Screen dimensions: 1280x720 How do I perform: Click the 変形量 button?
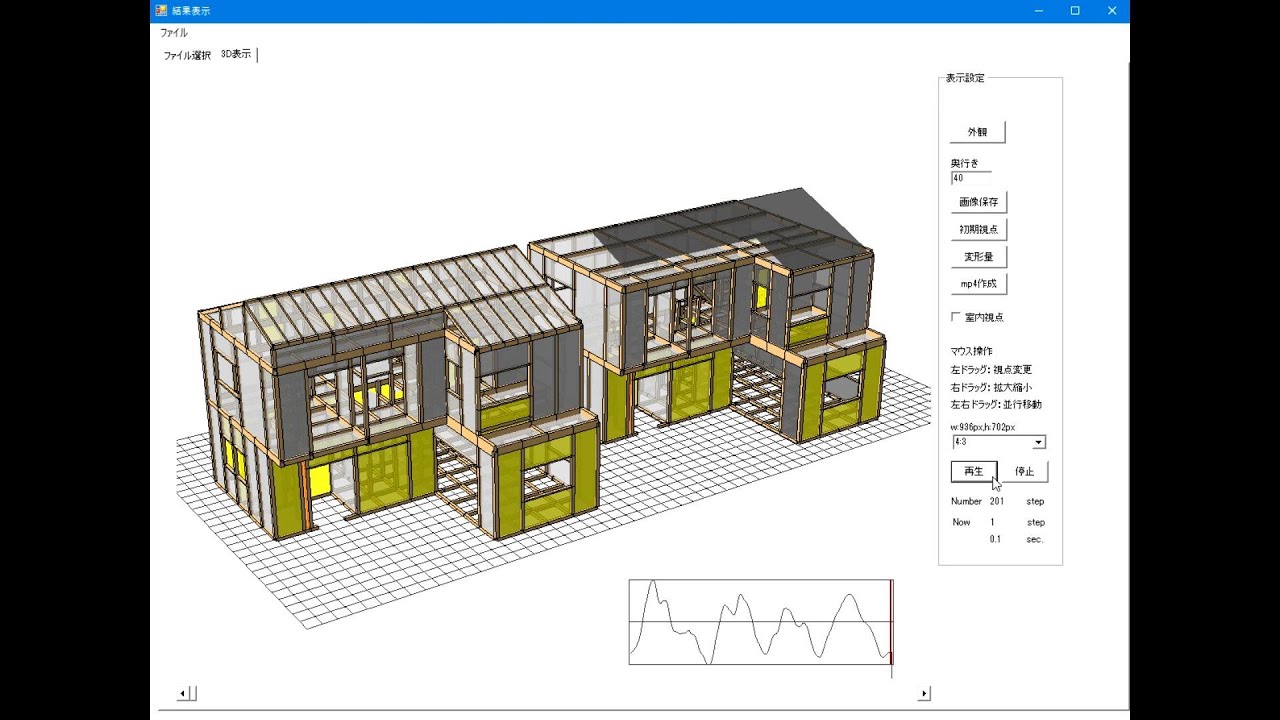[x=978, y=257]
